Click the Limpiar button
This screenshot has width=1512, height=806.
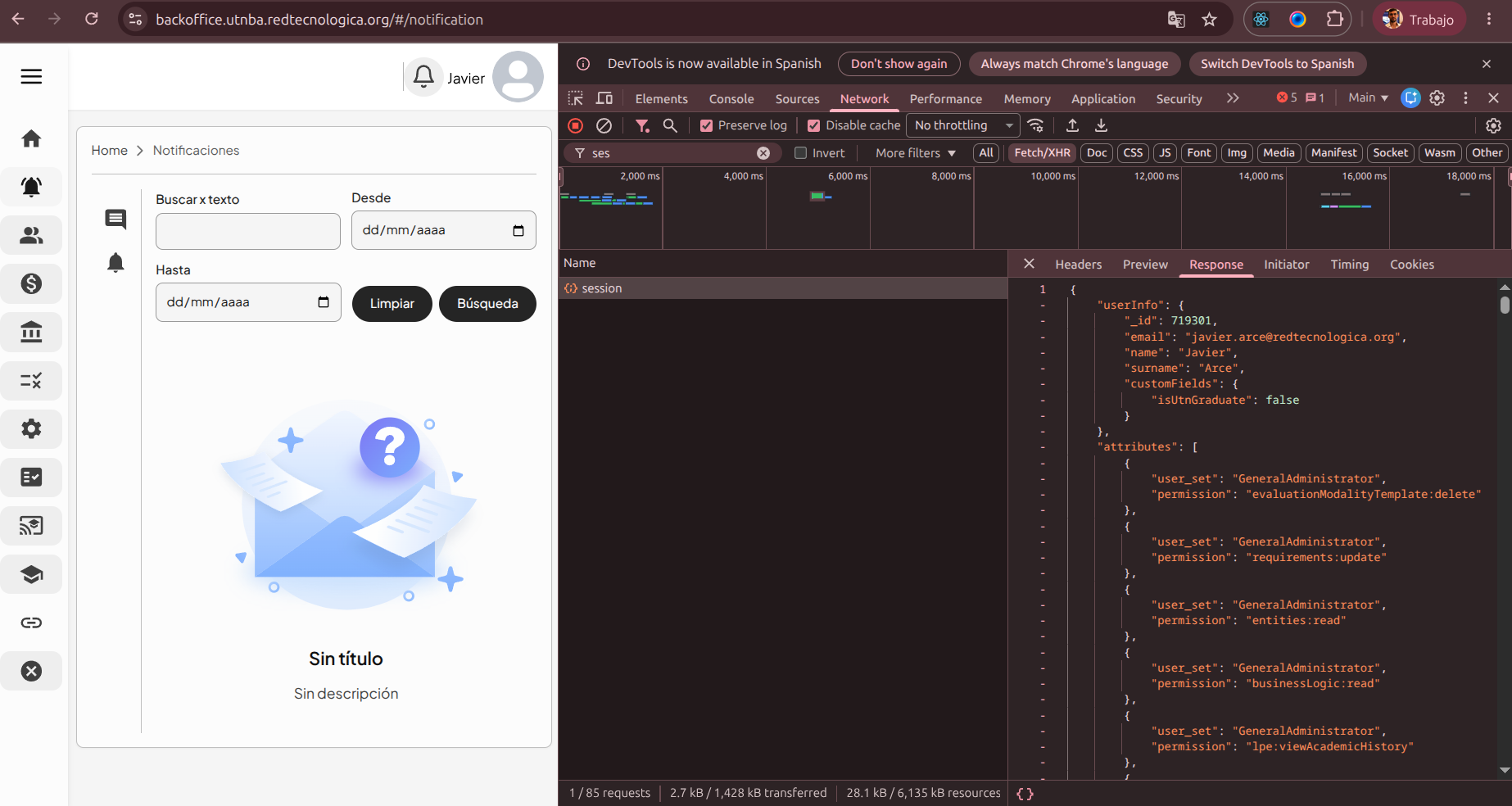tap(392, 304)
